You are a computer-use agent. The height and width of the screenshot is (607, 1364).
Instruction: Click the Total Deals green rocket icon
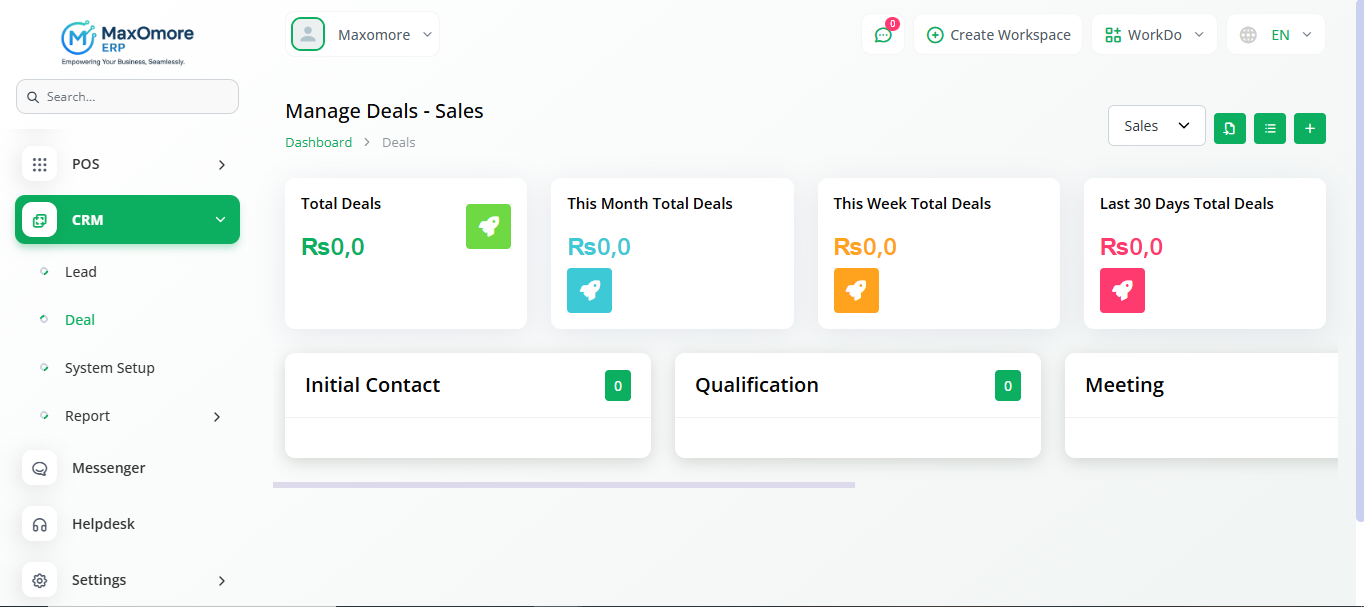(x=488, y=226)
